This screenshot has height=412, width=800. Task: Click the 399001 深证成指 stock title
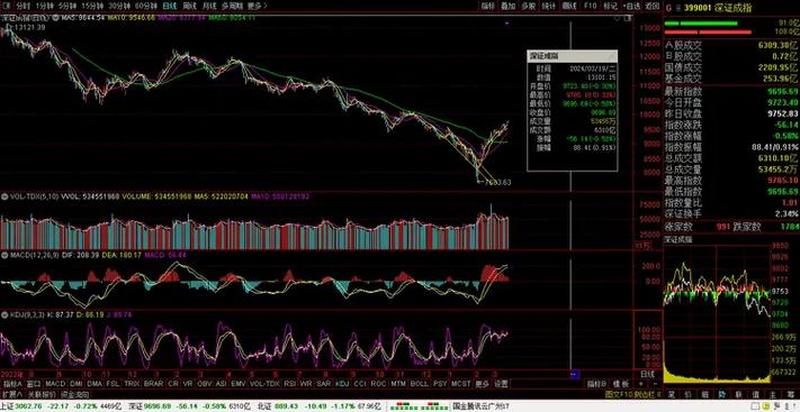click(718, 8)
